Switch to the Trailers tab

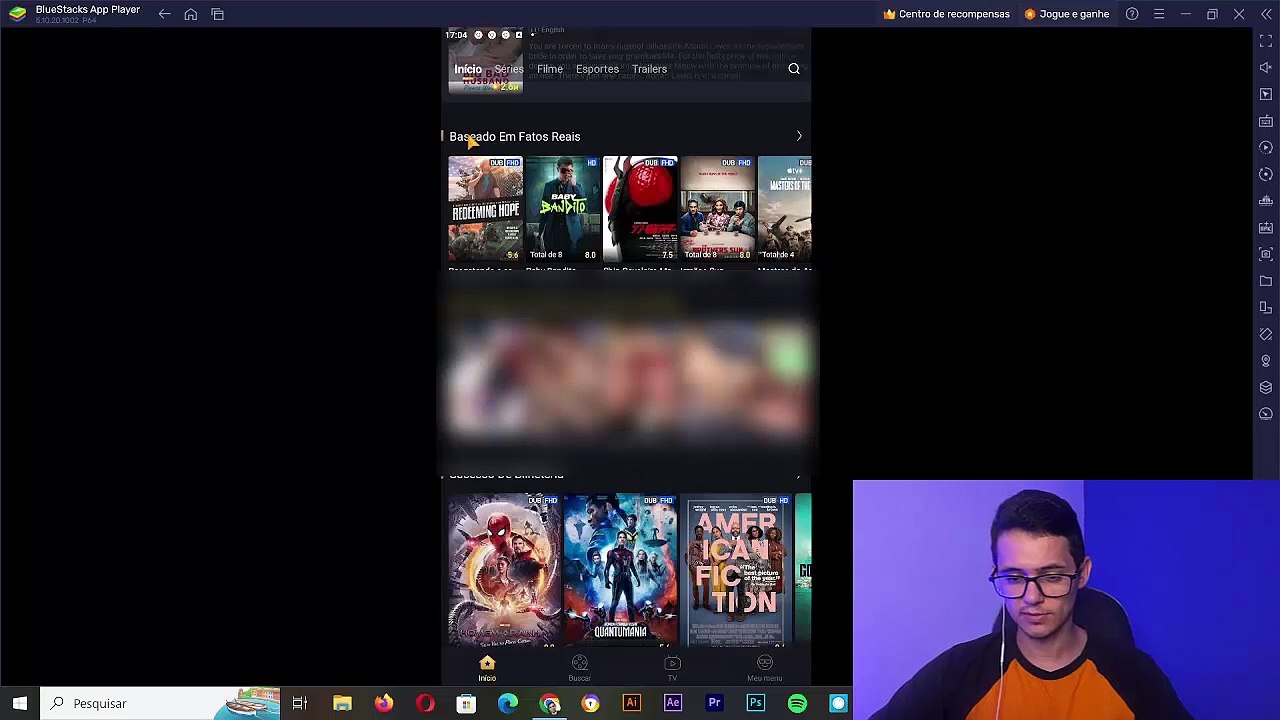[649, 69]
